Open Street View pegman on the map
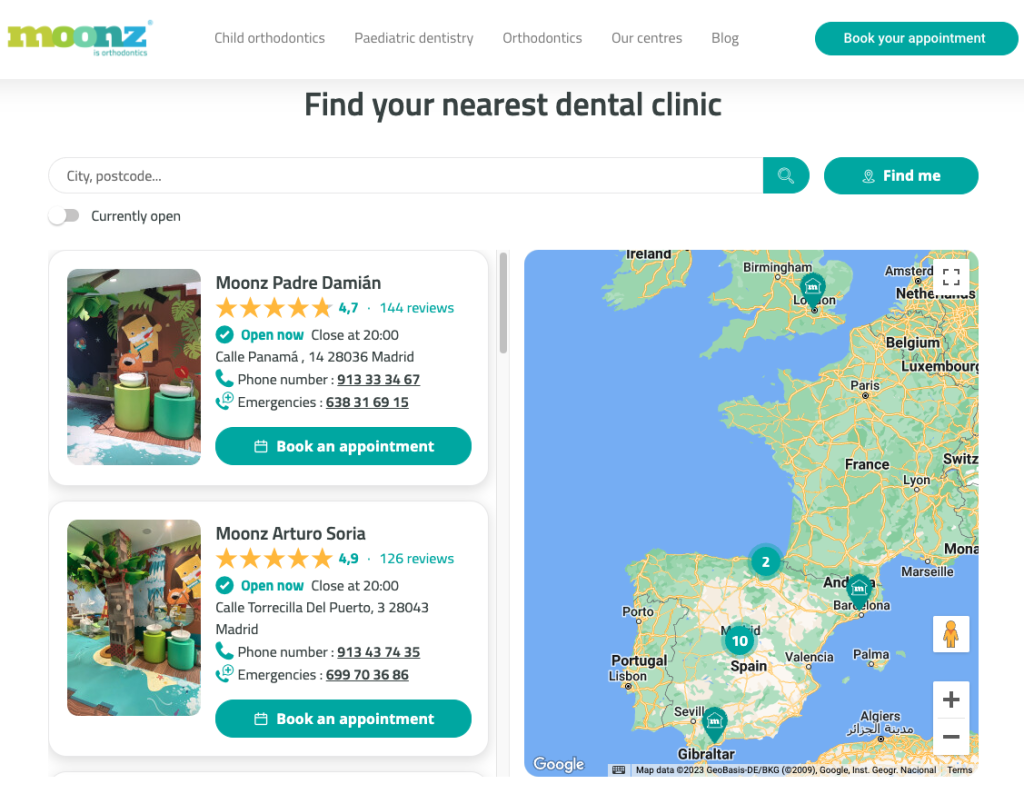 pos(951,634)
